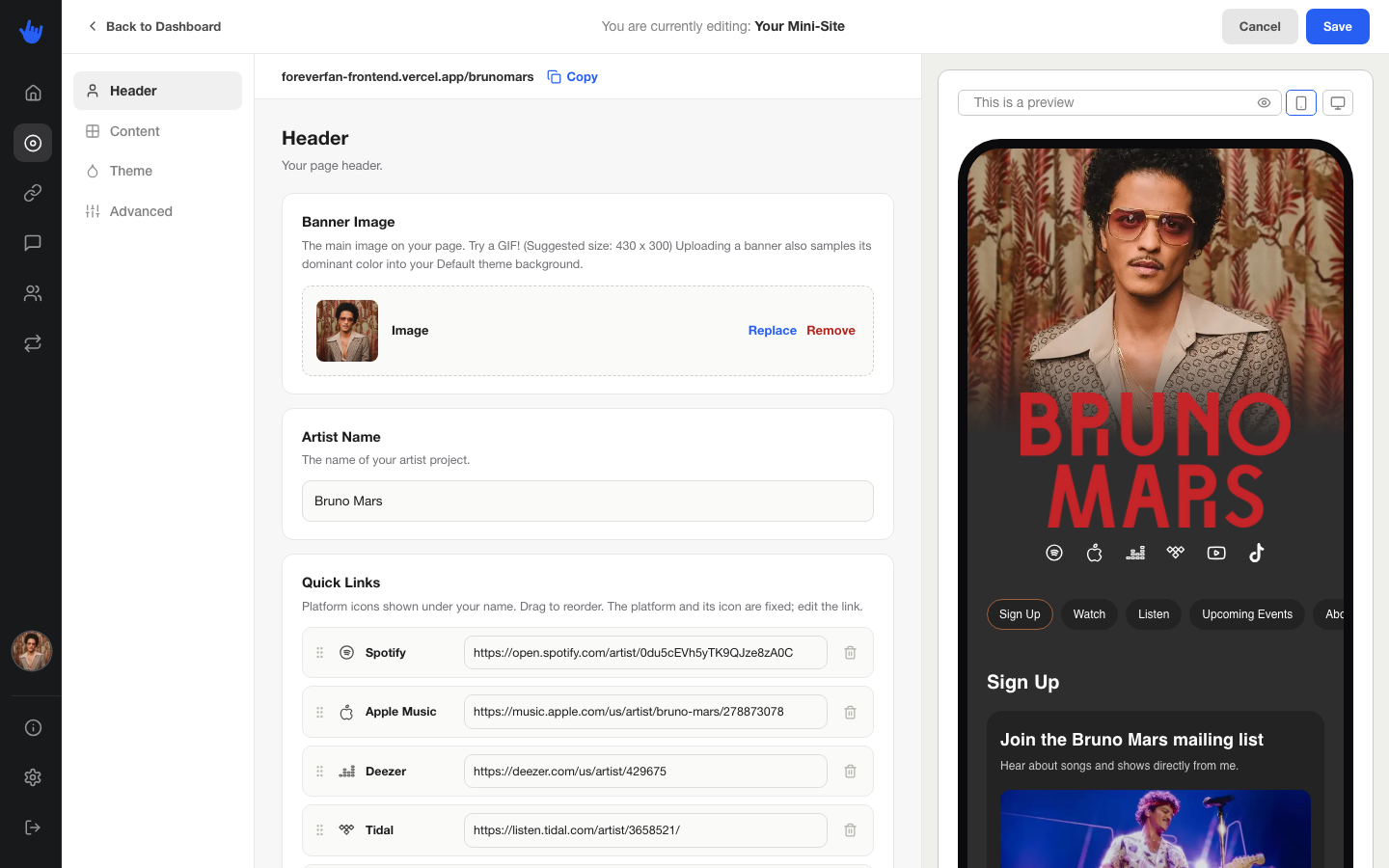Go Back to Dashboard
Image resolution: width=1389 pixels, height=868 pixels.
click(154, 26)
